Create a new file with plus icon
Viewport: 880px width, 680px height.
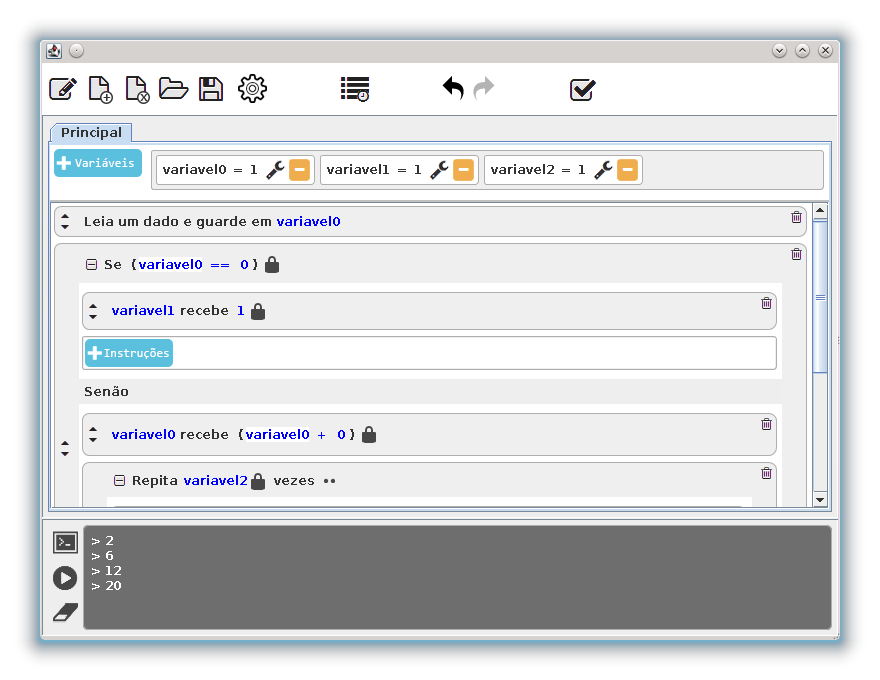[100, 89]
